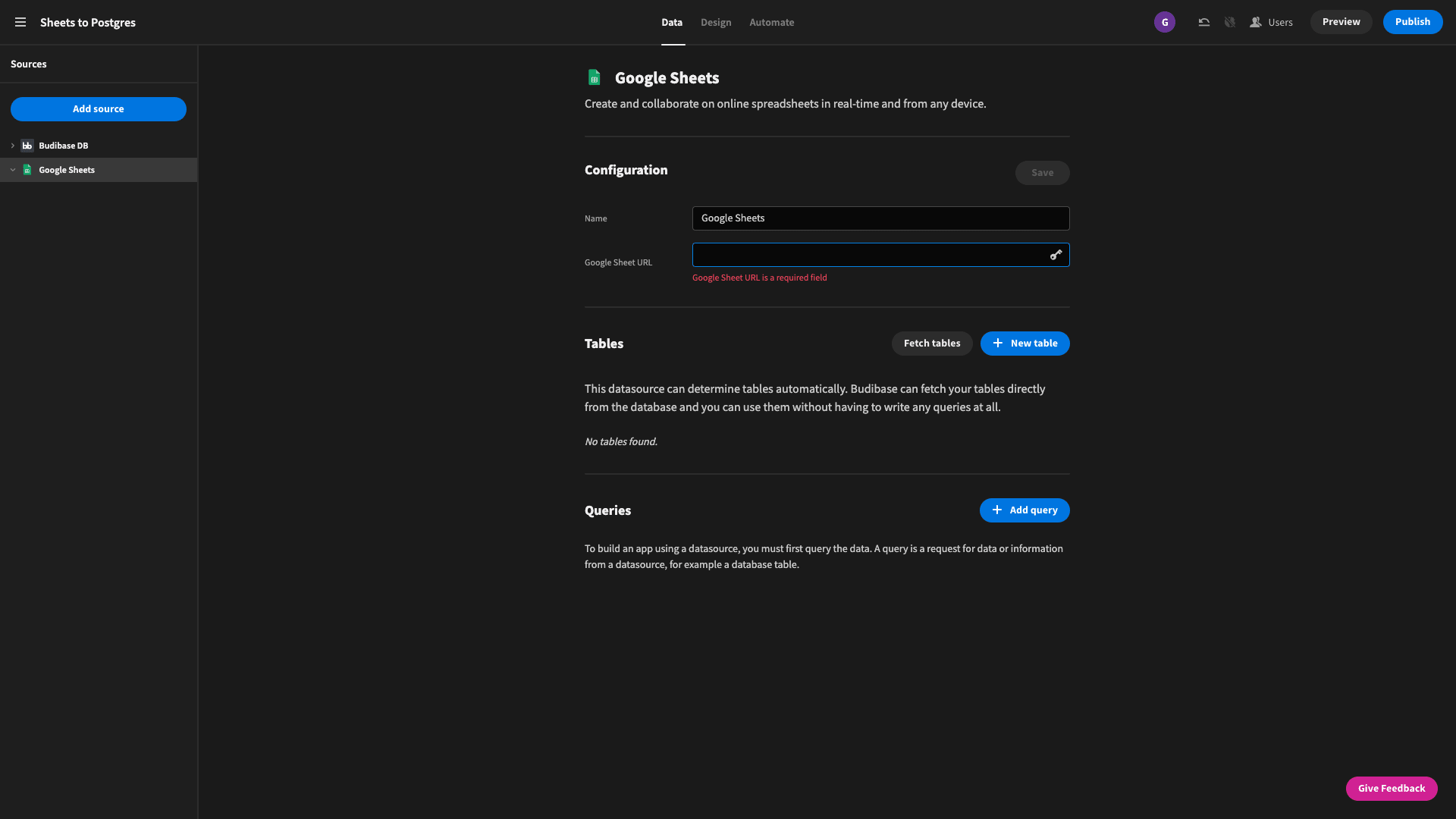The height and width of the screenshot is (819, 1456).
Task: Select Google Sheets source row
Action: coord(99,170)
